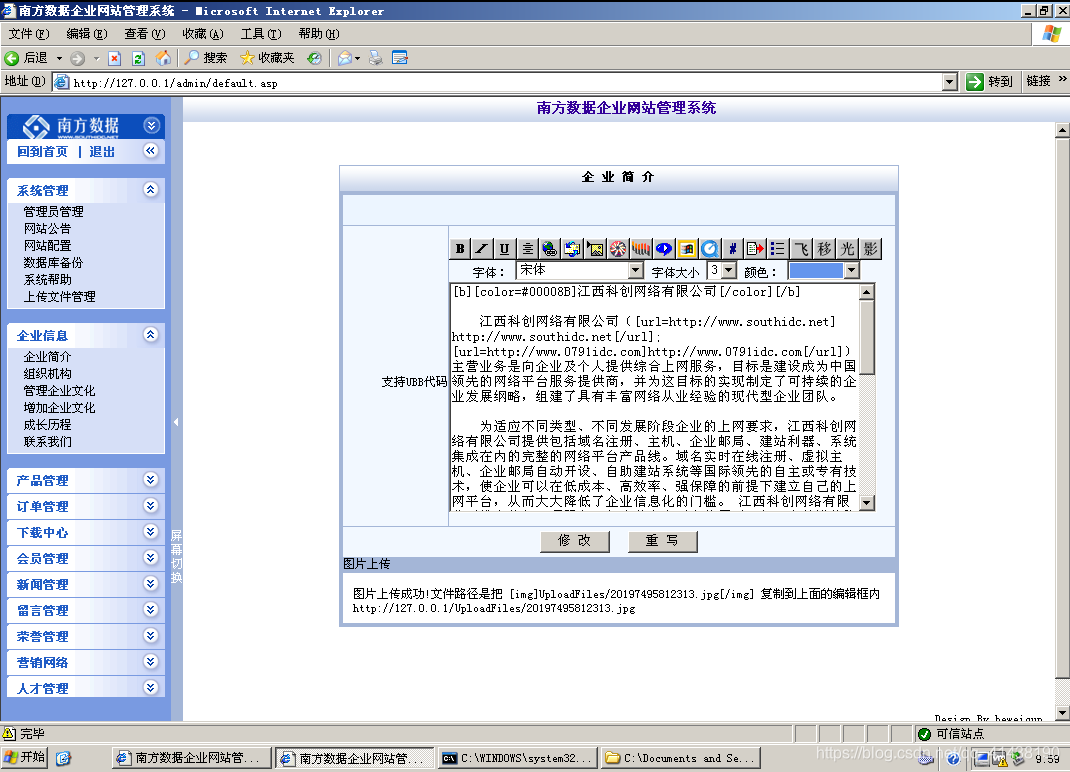Viewport: 1070px width, 772px height.
Task: Click the 回到首页 link
Action: click(x=42, y=152)
